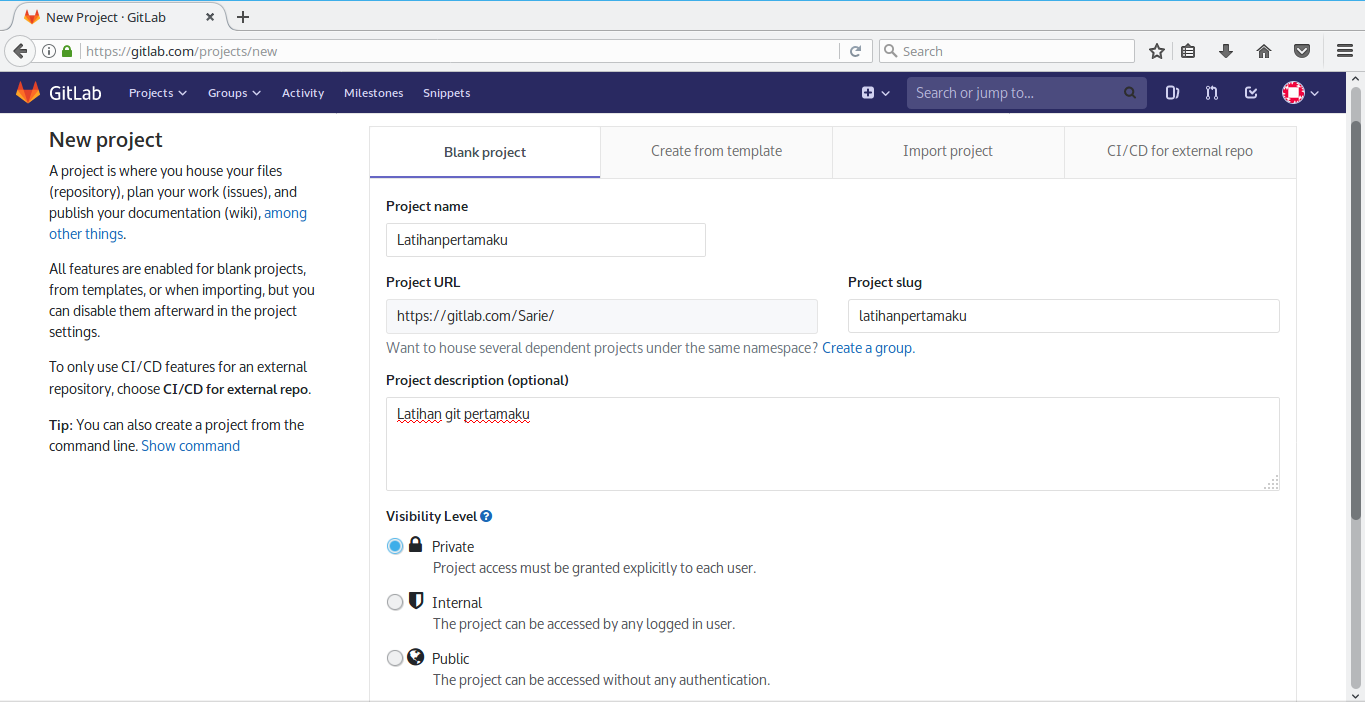Open the Visibility Level help question mark

click(x=486, y=515)
